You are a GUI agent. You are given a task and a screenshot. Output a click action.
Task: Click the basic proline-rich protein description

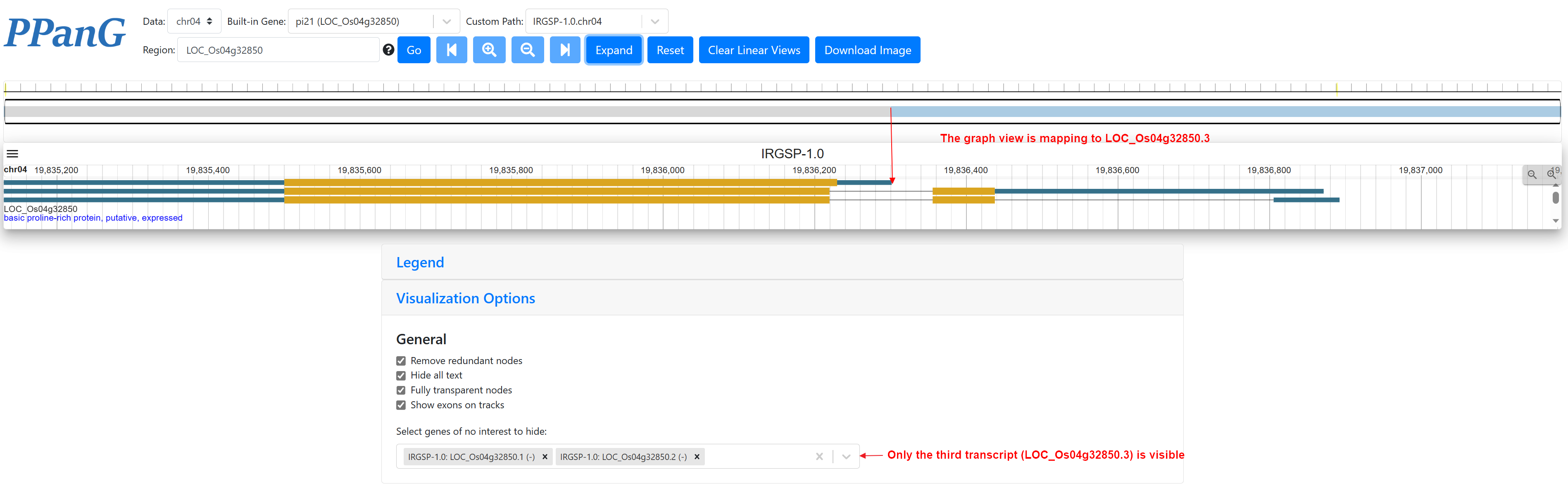click(x=93, y=218)
